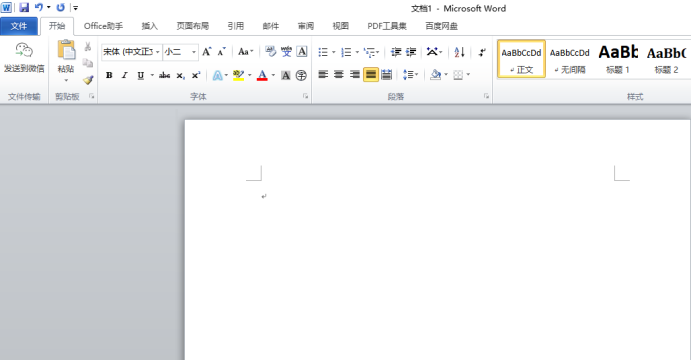Select the 正文 style
692x360 pixels.
(521, 59)
